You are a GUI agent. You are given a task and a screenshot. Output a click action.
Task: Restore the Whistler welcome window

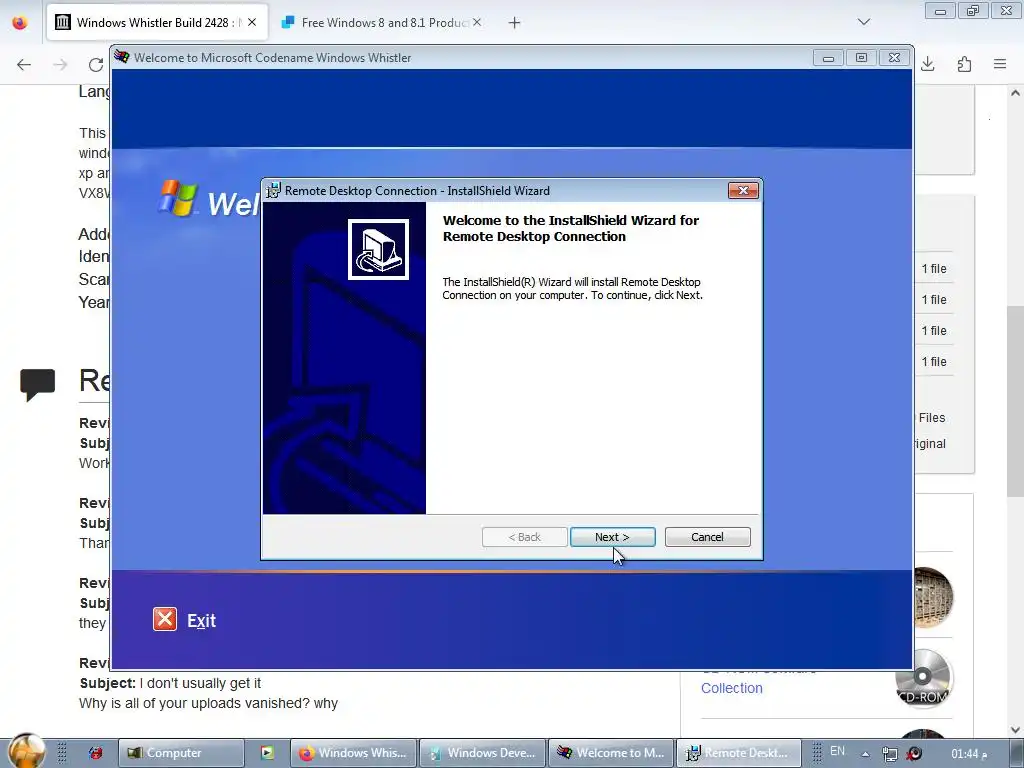pyautogui.click(x=861, y=57)
